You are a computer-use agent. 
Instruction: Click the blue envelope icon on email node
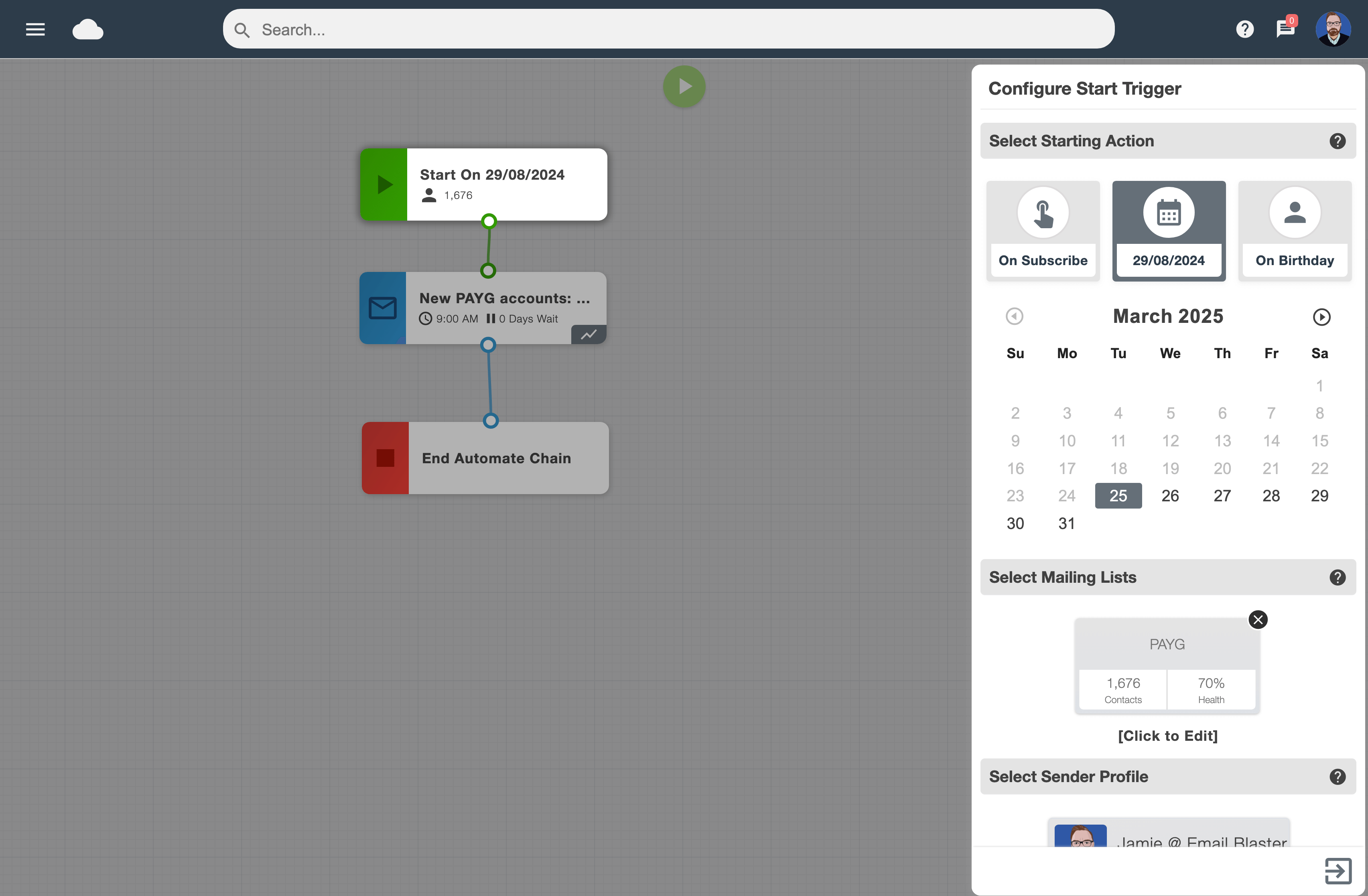coord(383,308)
